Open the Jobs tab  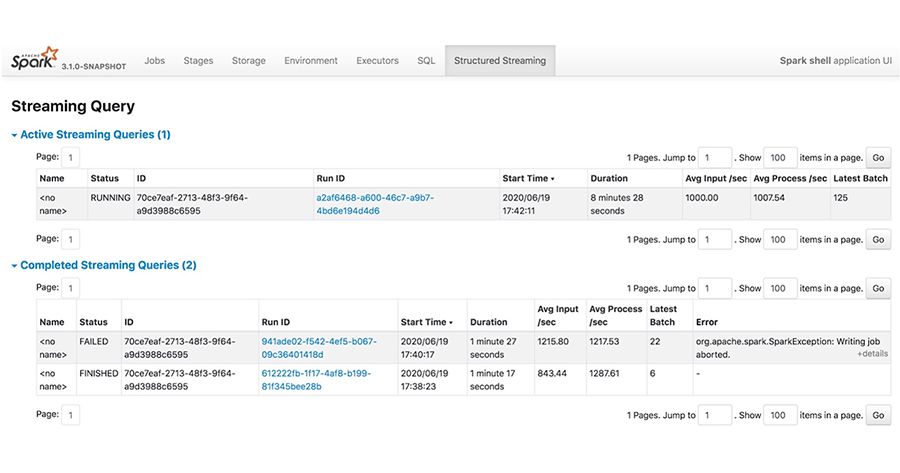coord(154,61)
